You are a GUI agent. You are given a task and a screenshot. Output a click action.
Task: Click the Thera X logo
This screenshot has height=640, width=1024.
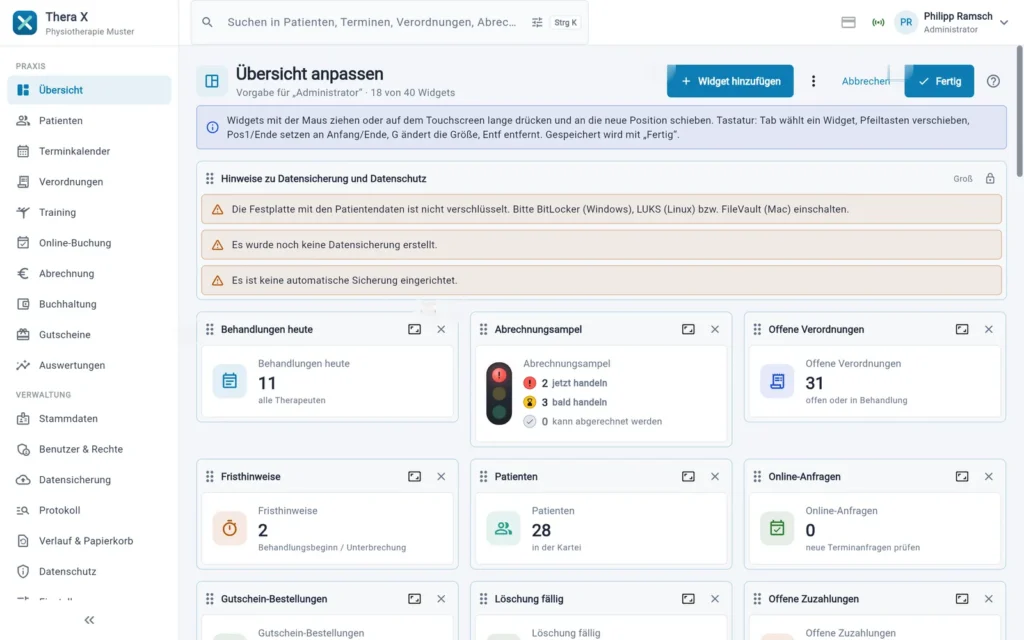(25, 22)
